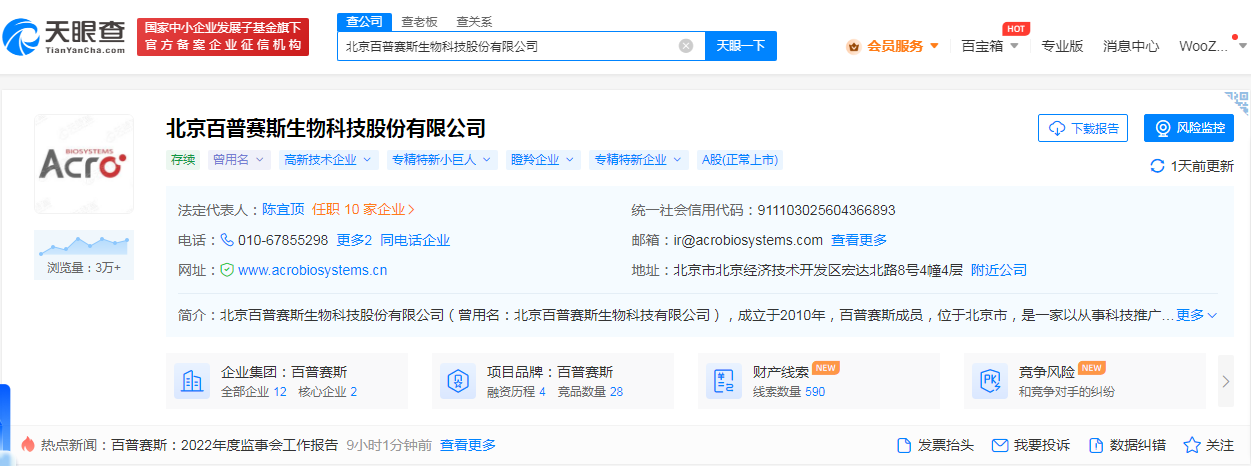
Task: Click the 风险监控 button
Action: (x=1189, y=128)
